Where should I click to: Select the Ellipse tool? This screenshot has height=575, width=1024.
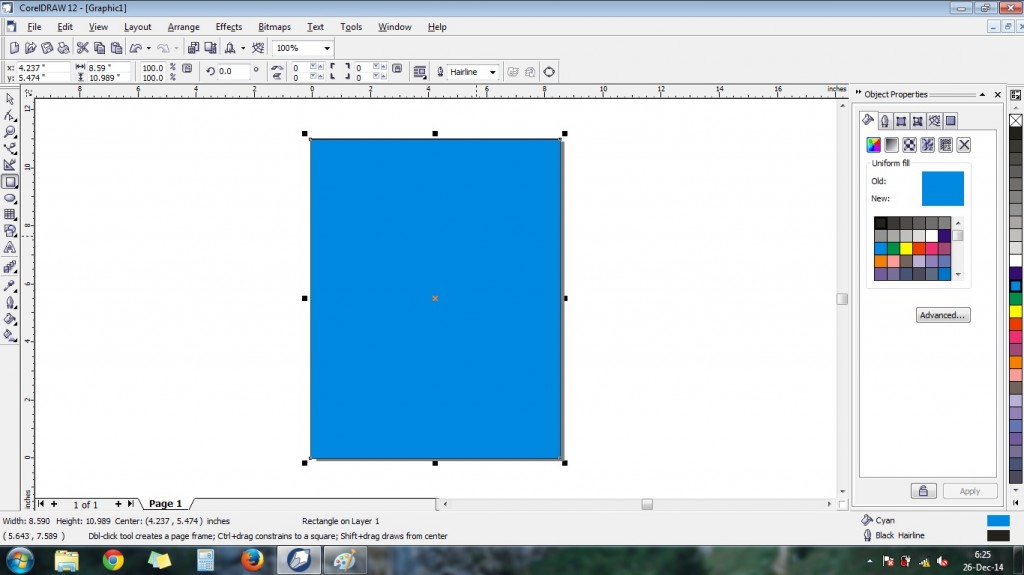click(10, 198)
